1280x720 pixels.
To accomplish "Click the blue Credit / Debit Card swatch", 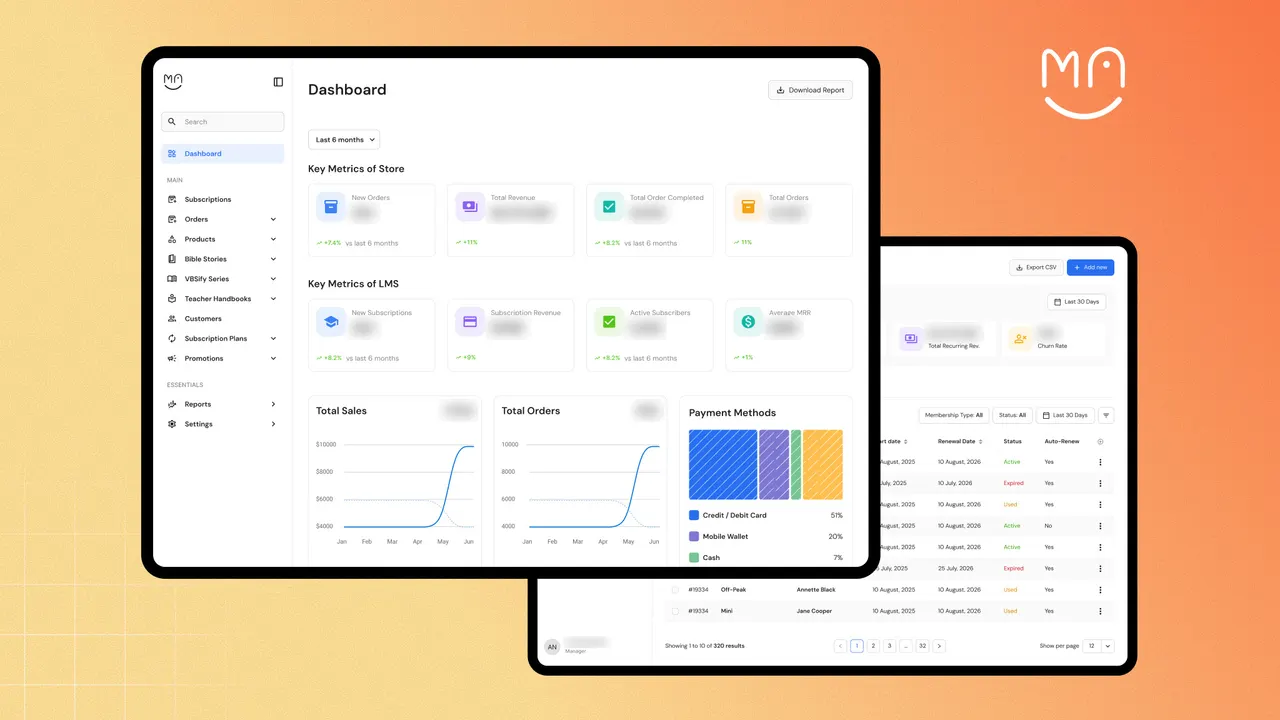I will tap(694, 516).
